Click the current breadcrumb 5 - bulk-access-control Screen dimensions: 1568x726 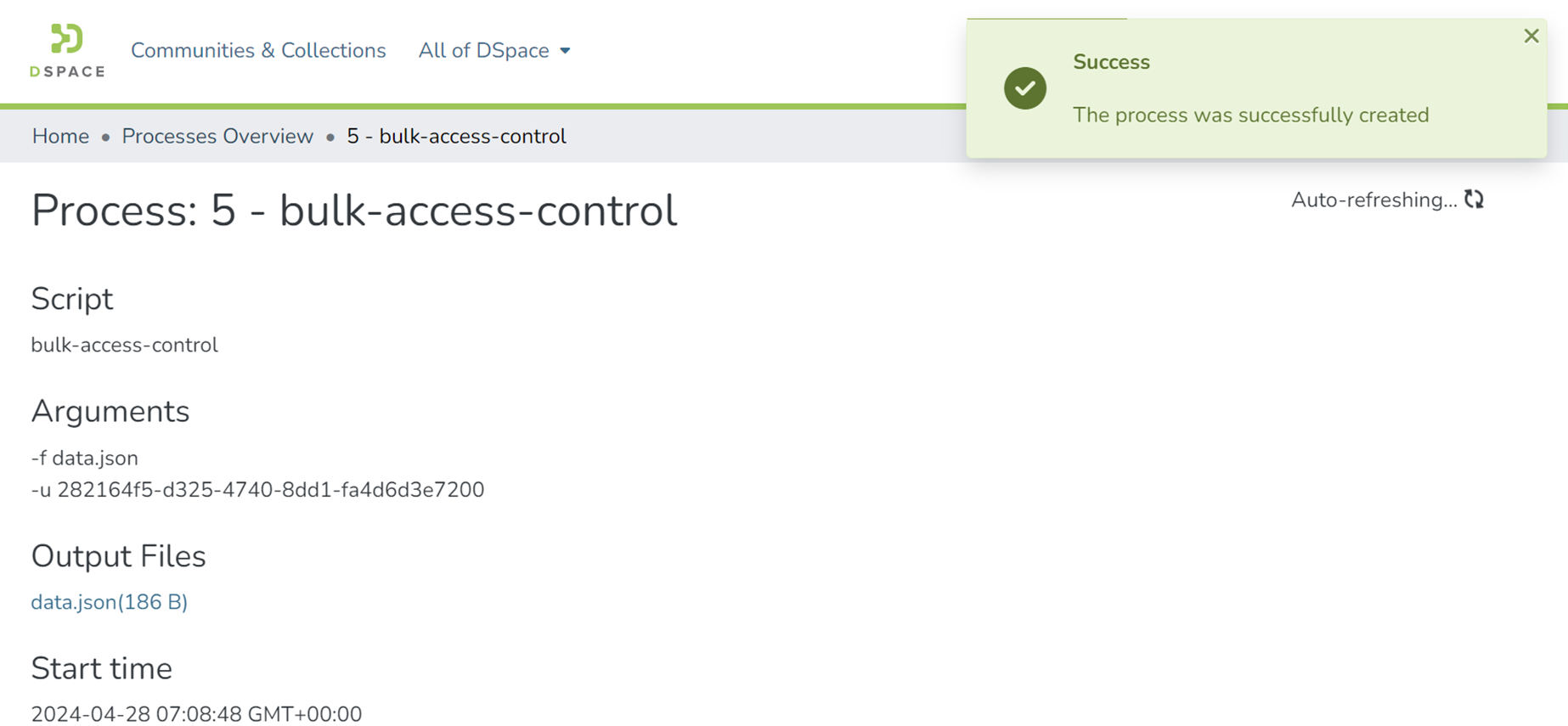(456, 137)
